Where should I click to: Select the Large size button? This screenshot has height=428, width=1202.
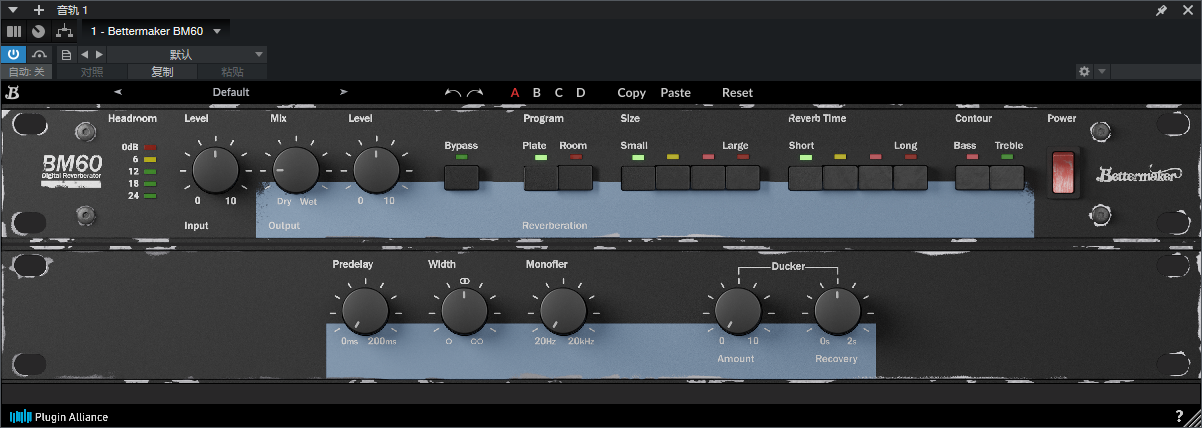[x=743, y=178]
